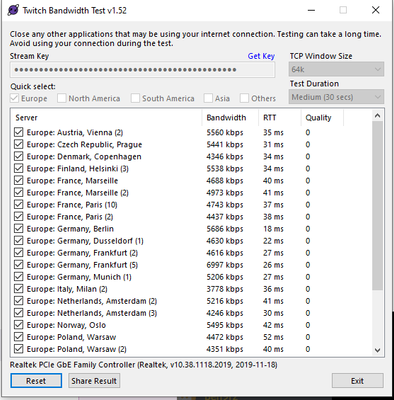
Task: Sort by the RTT column header
Action: (280, 118)
